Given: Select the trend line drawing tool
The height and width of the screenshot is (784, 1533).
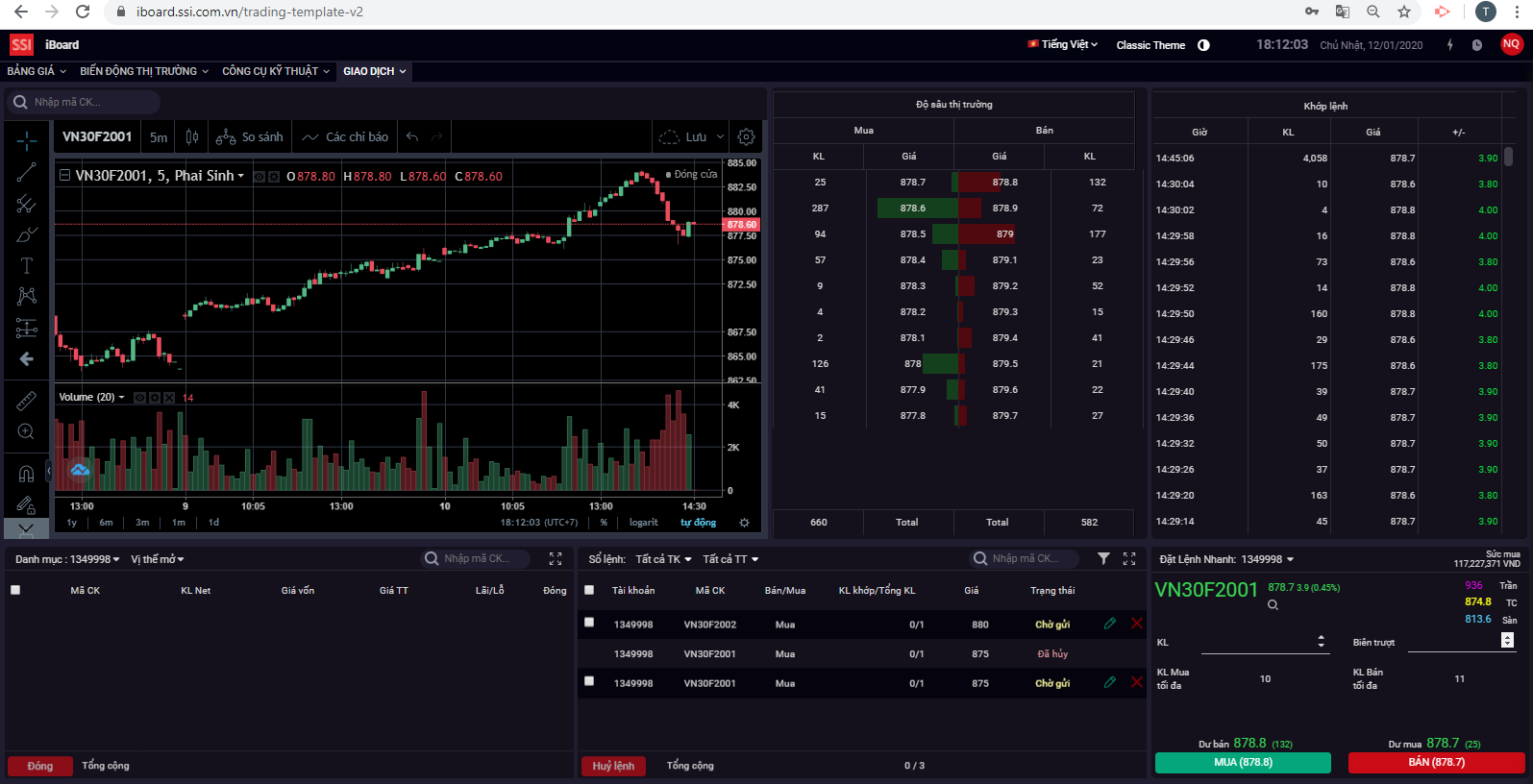Looking at the screenshot, I should pyautogui.click(x=26, y=173).
